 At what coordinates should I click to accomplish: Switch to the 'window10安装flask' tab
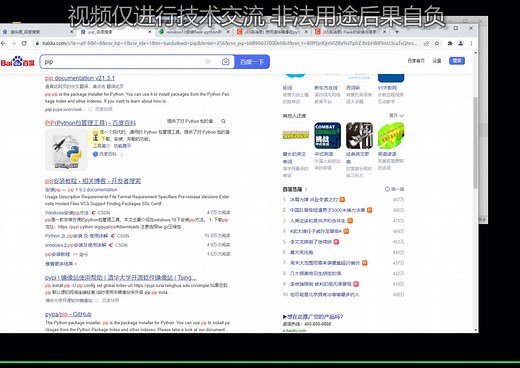193,32
